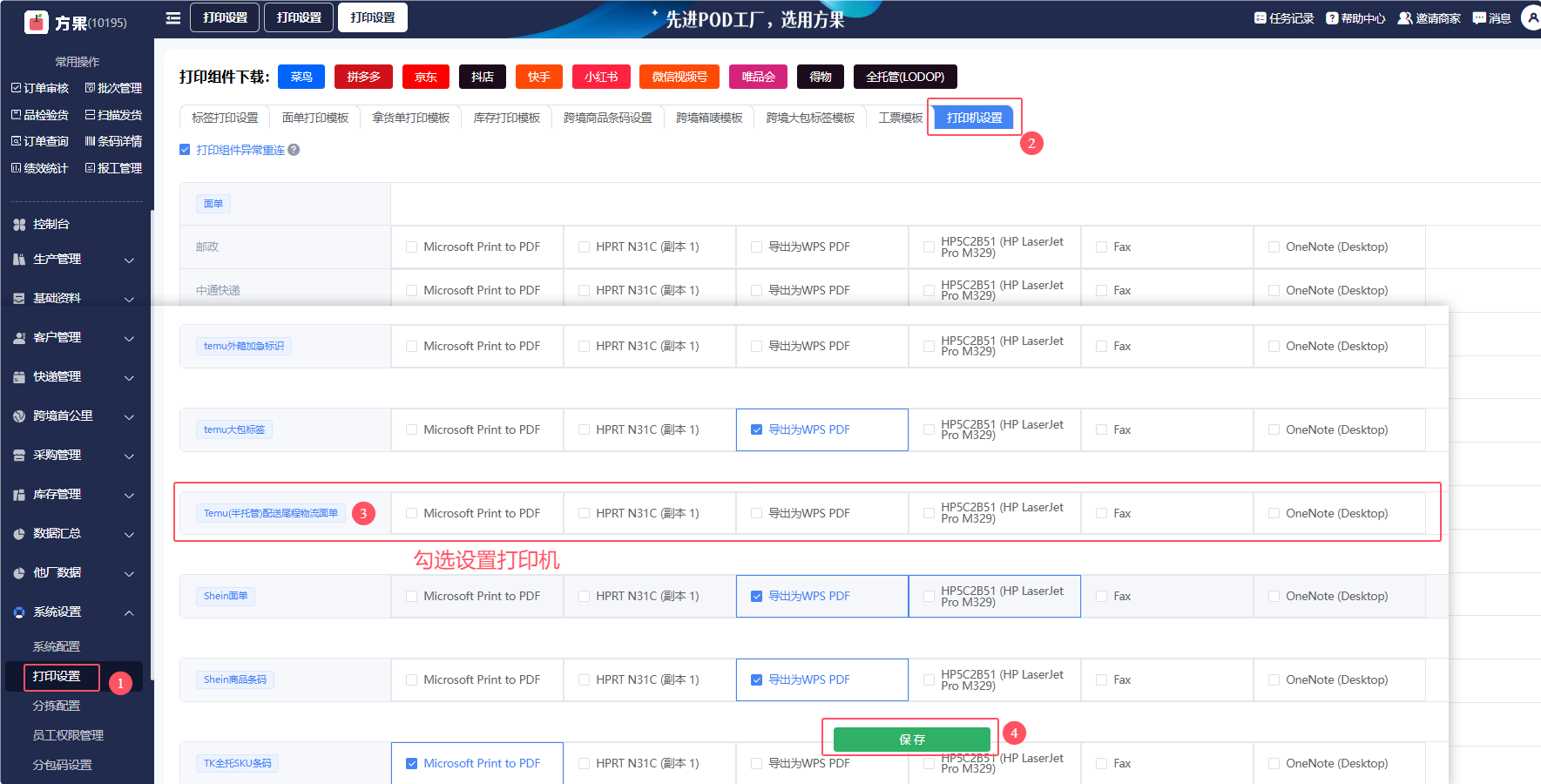Download the 微信视频号 print component
Screen dimensions: 1541x784
(x=679, y=77)
